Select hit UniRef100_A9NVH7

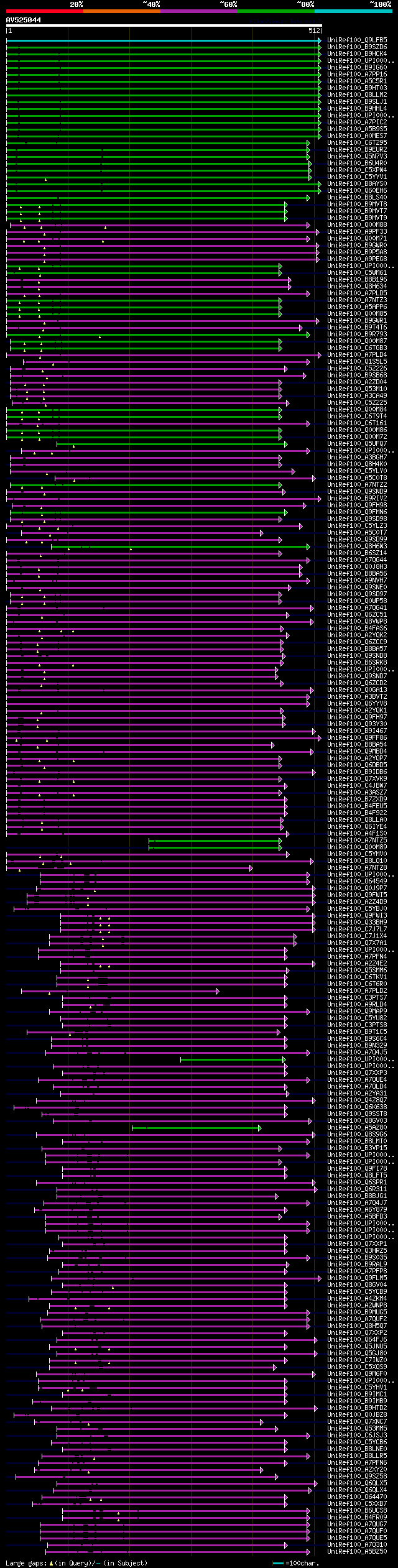tap(357, 581)
